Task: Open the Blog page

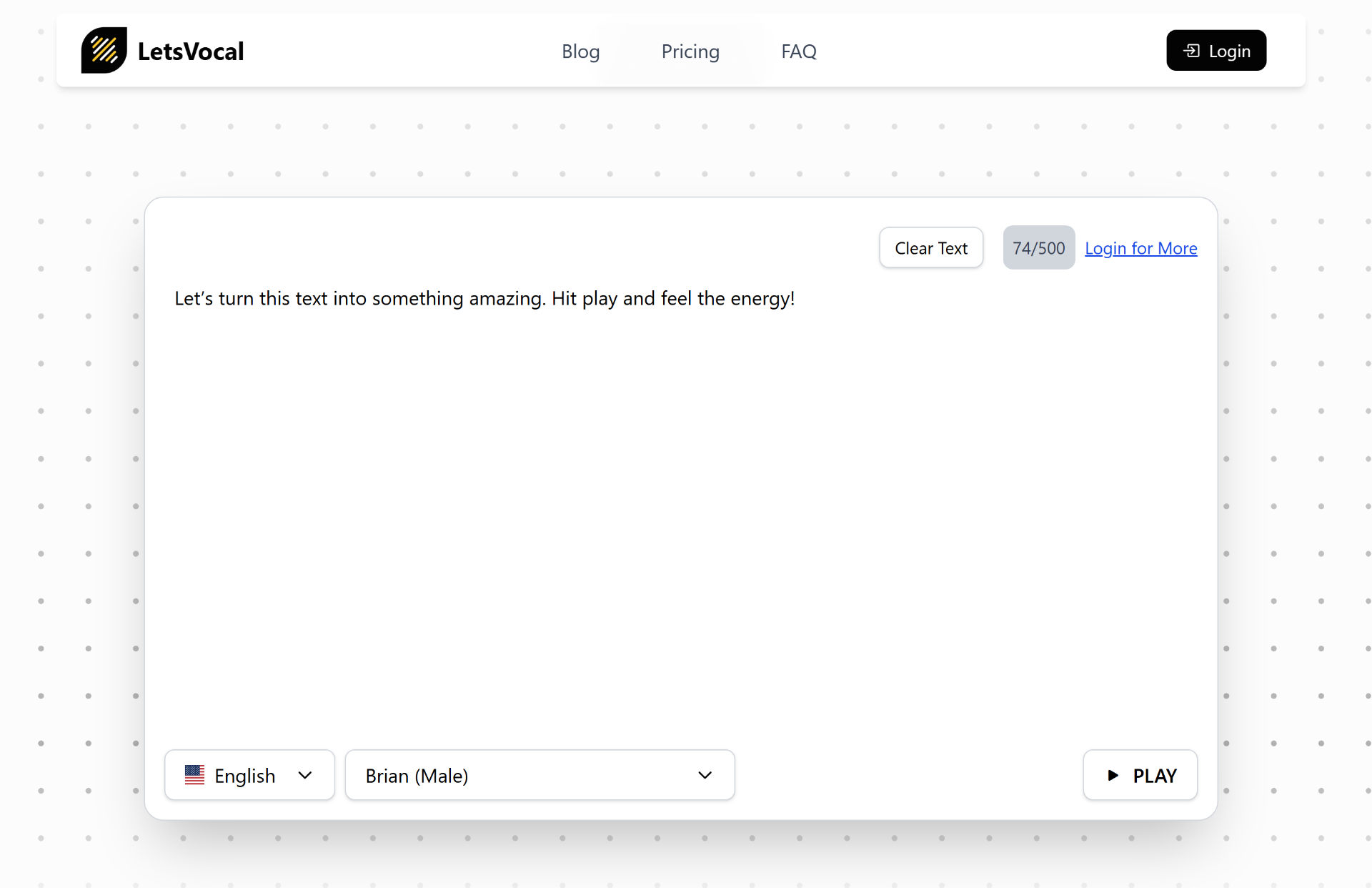Action: 580,51
